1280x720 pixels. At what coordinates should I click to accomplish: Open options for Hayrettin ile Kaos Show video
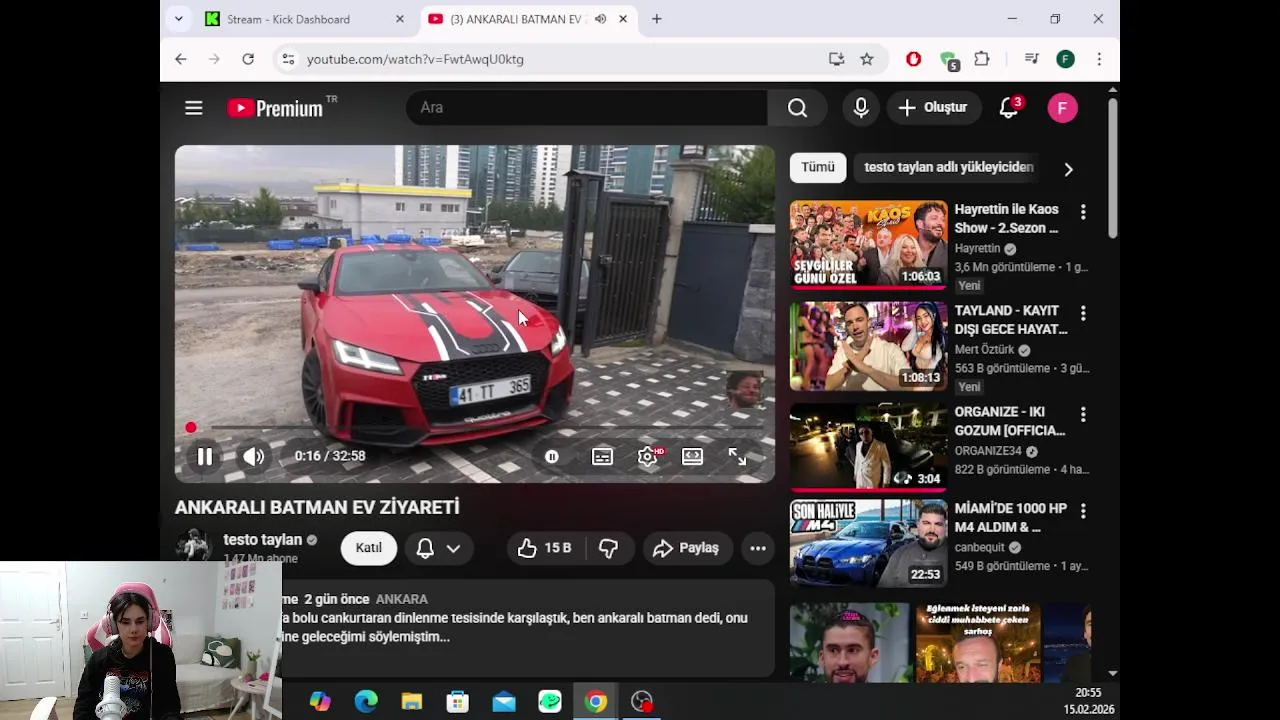click(1083, 212)
